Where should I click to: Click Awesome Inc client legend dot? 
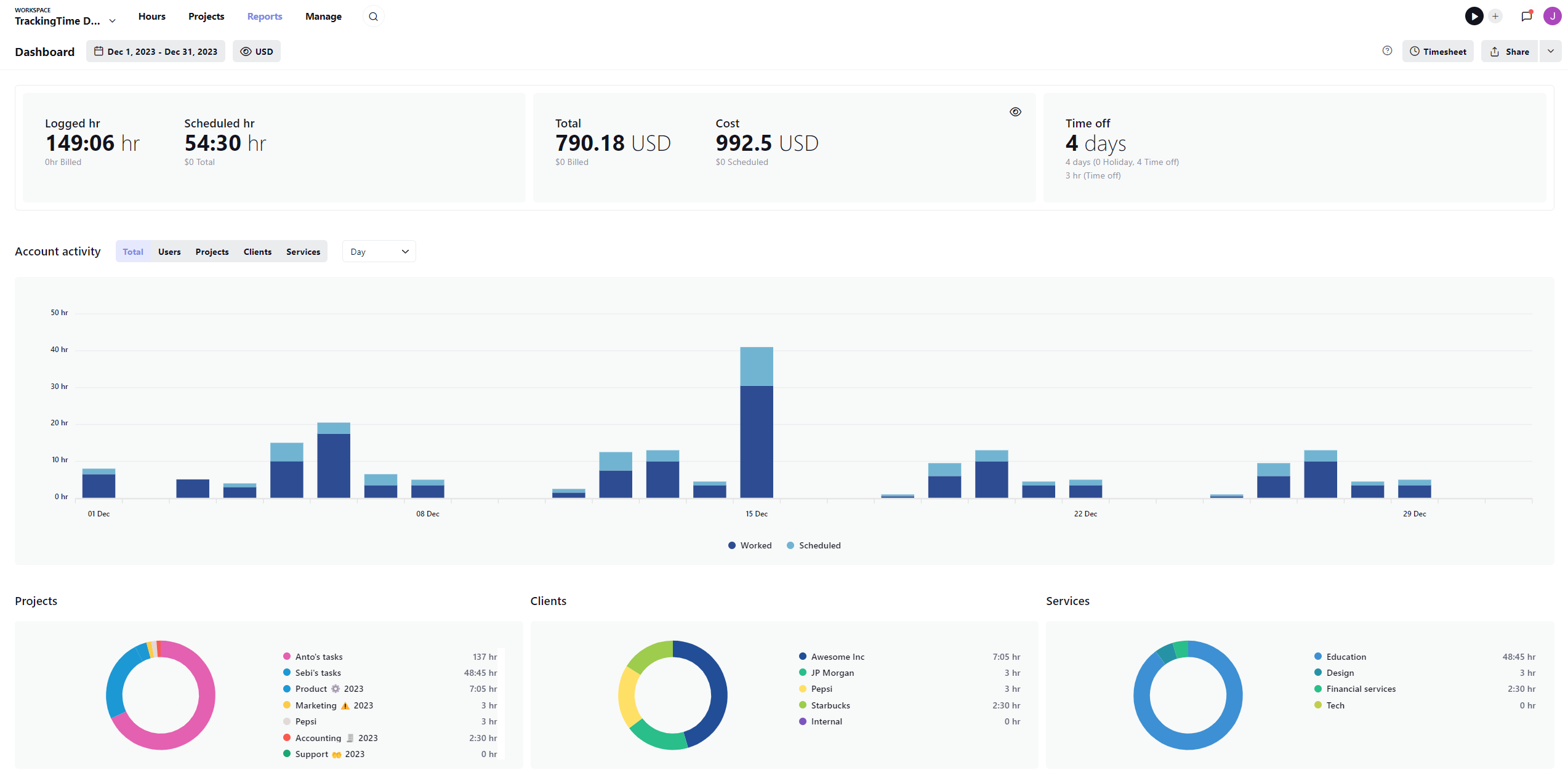pyautogui.click(x=803, y=656)
